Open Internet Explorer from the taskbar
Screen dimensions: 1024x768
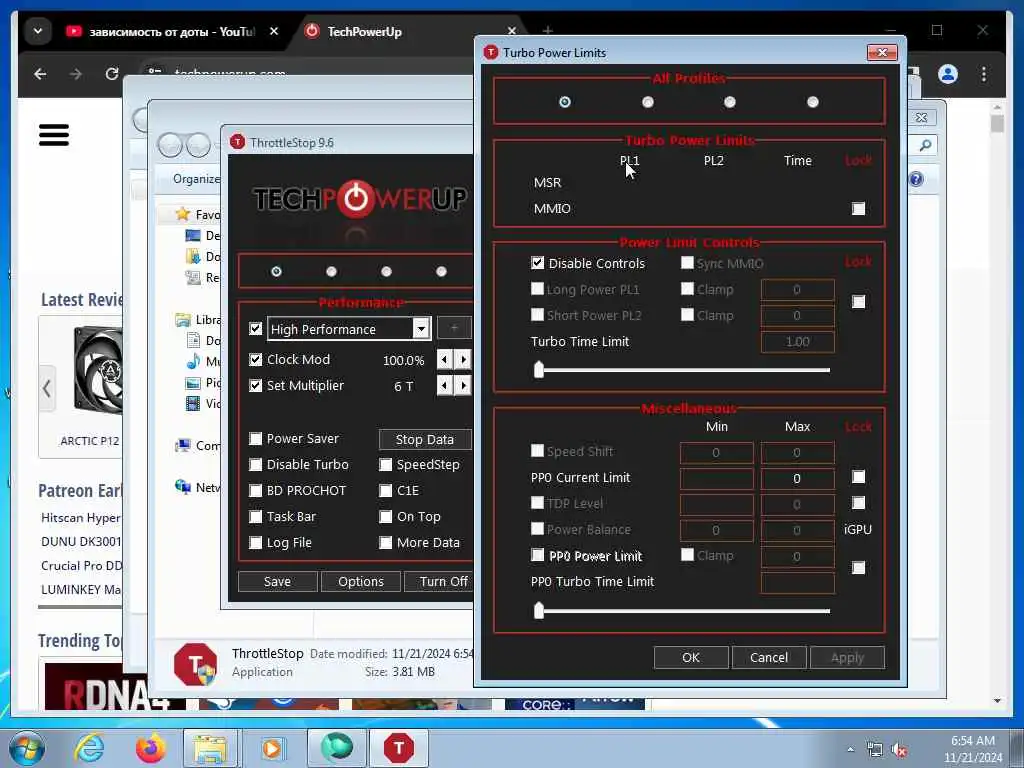[89, 748]
